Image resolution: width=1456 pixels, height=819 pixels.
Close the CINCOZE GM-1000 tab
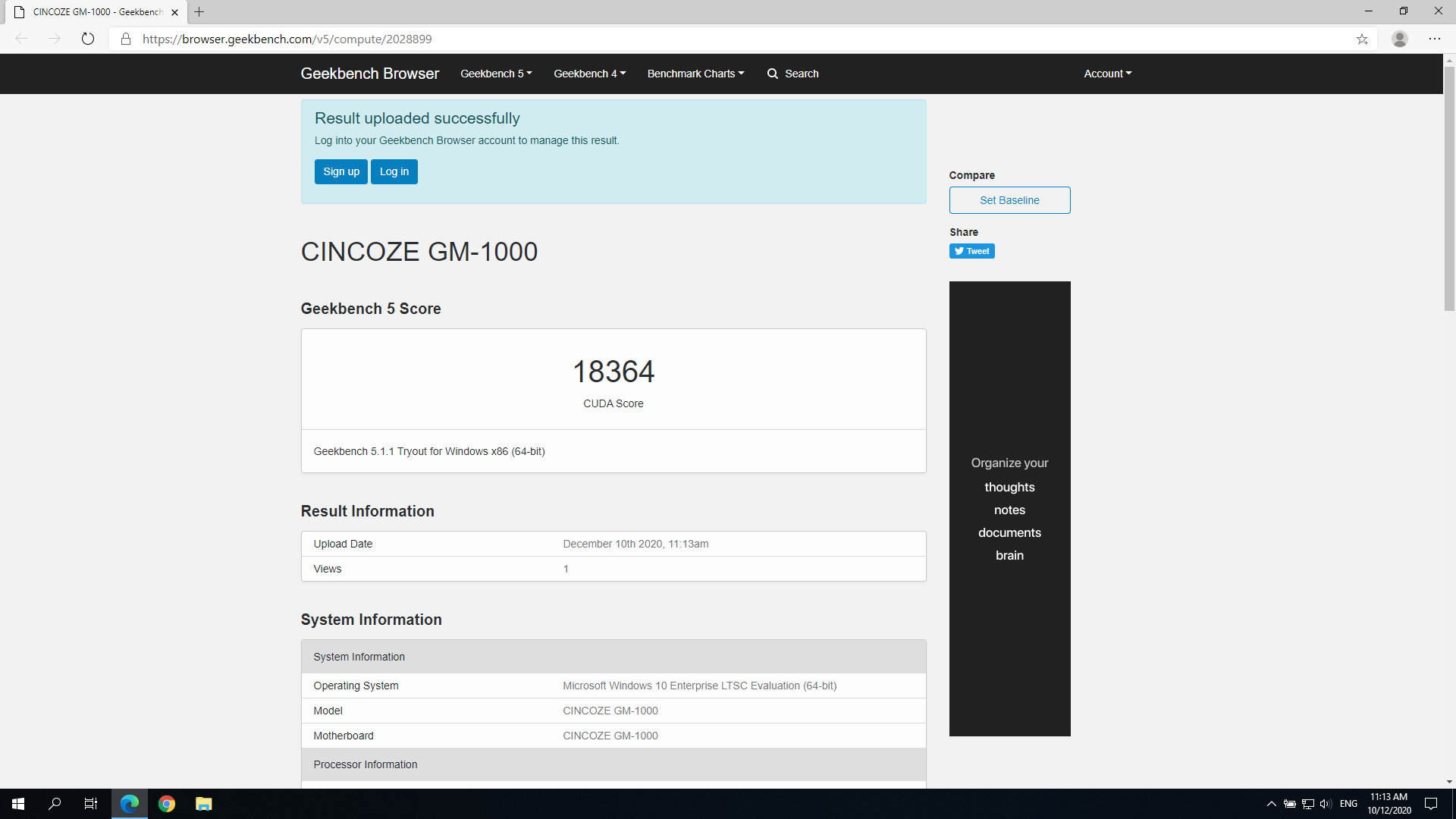175,12
